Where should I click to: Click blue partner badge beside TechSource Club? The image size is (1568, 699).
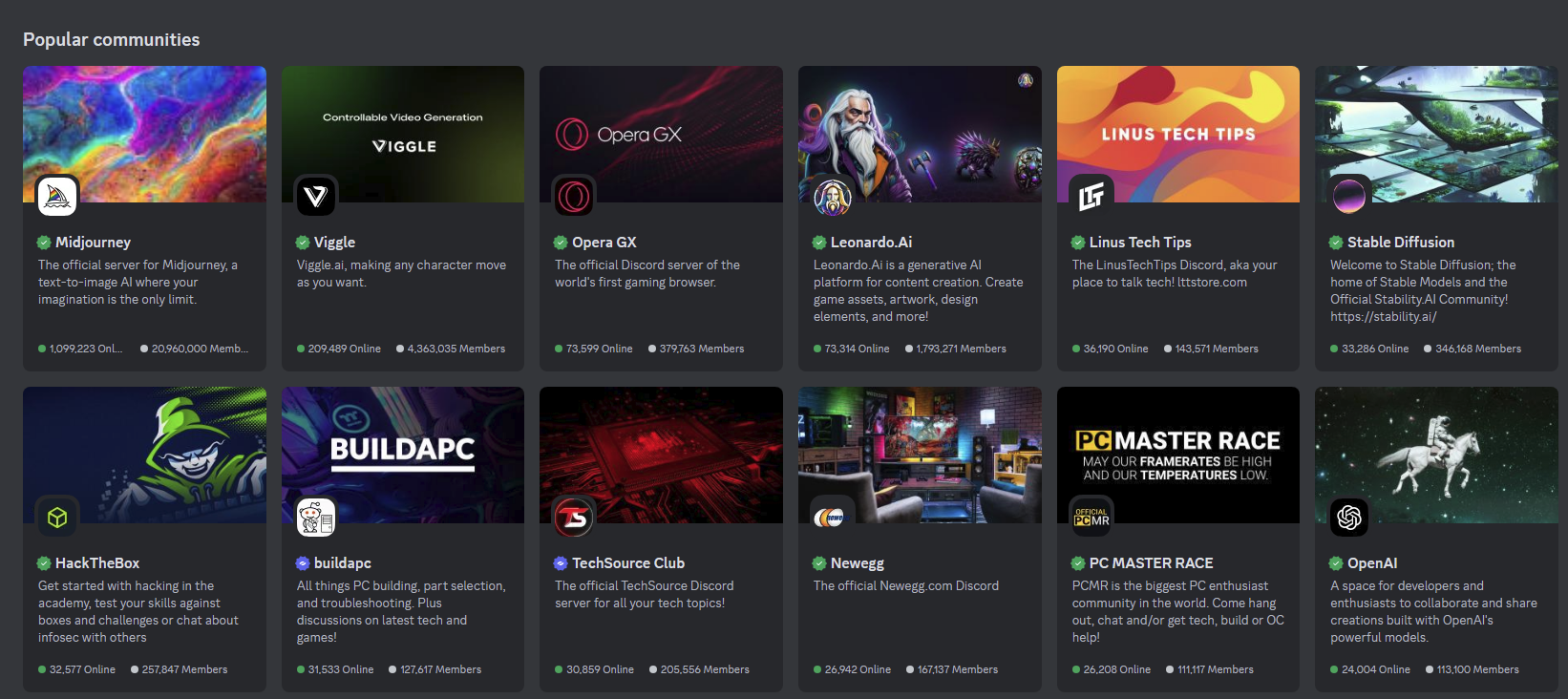(x=562, y=563)
